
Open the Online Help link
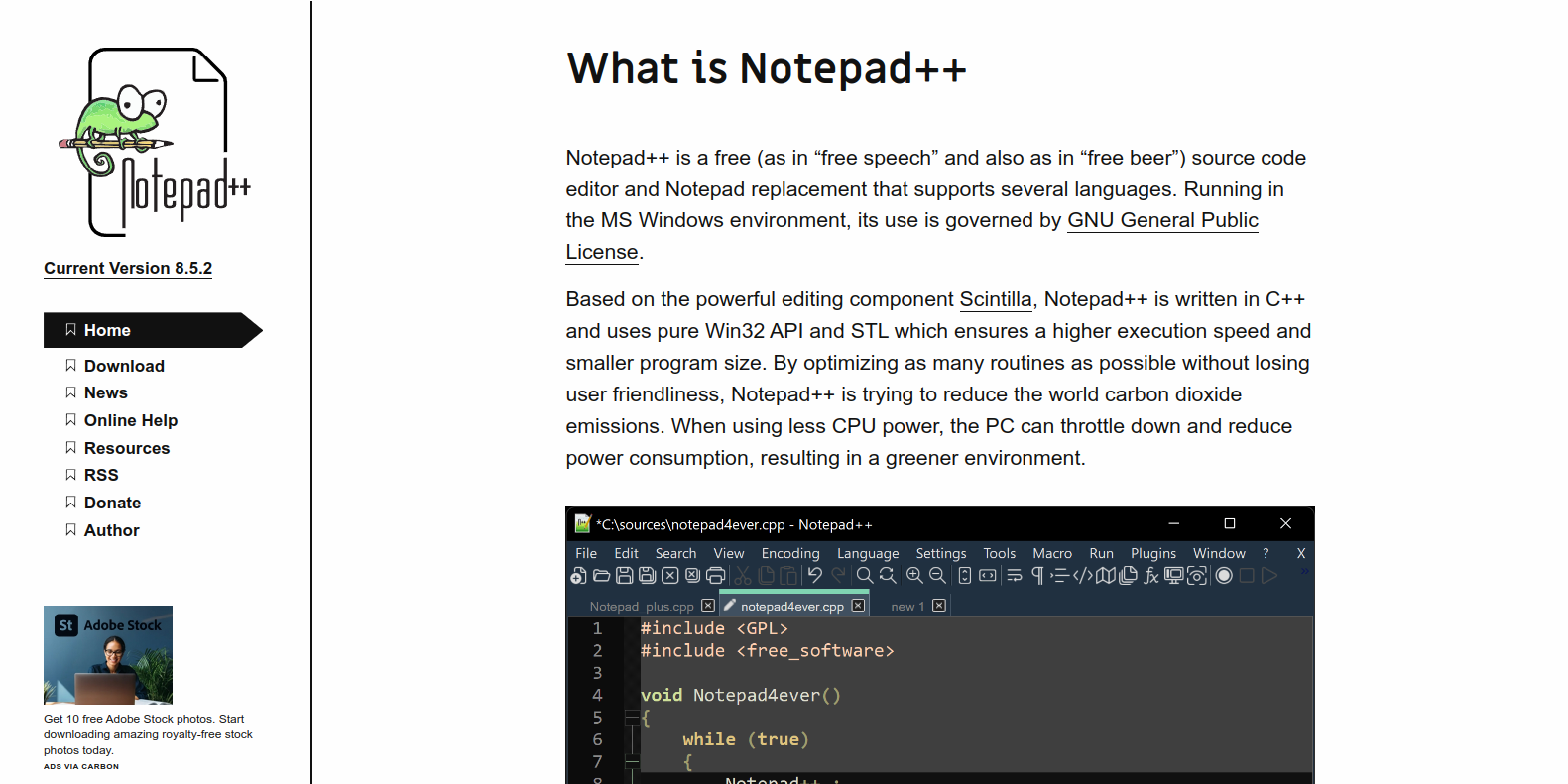click(x=131, y=420)
